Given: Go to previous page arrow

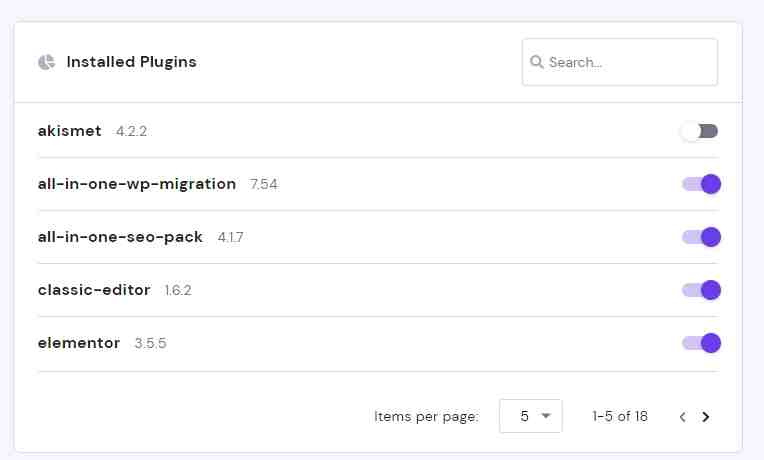Looking at the screenshot, I should click(x=683, y=417).
